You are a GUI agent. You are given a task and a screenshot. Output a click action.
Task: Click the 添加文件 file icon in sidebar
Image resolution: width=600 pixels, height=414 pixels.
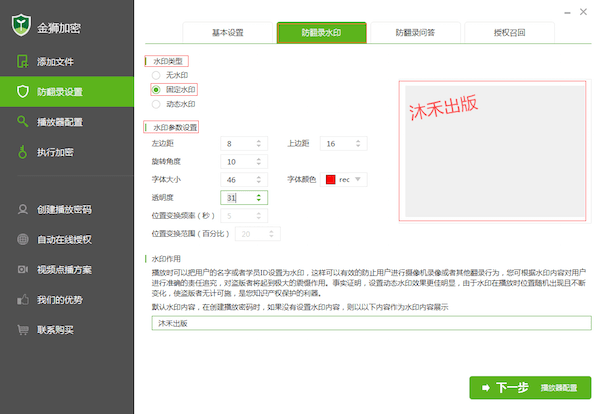pos(23,61)
